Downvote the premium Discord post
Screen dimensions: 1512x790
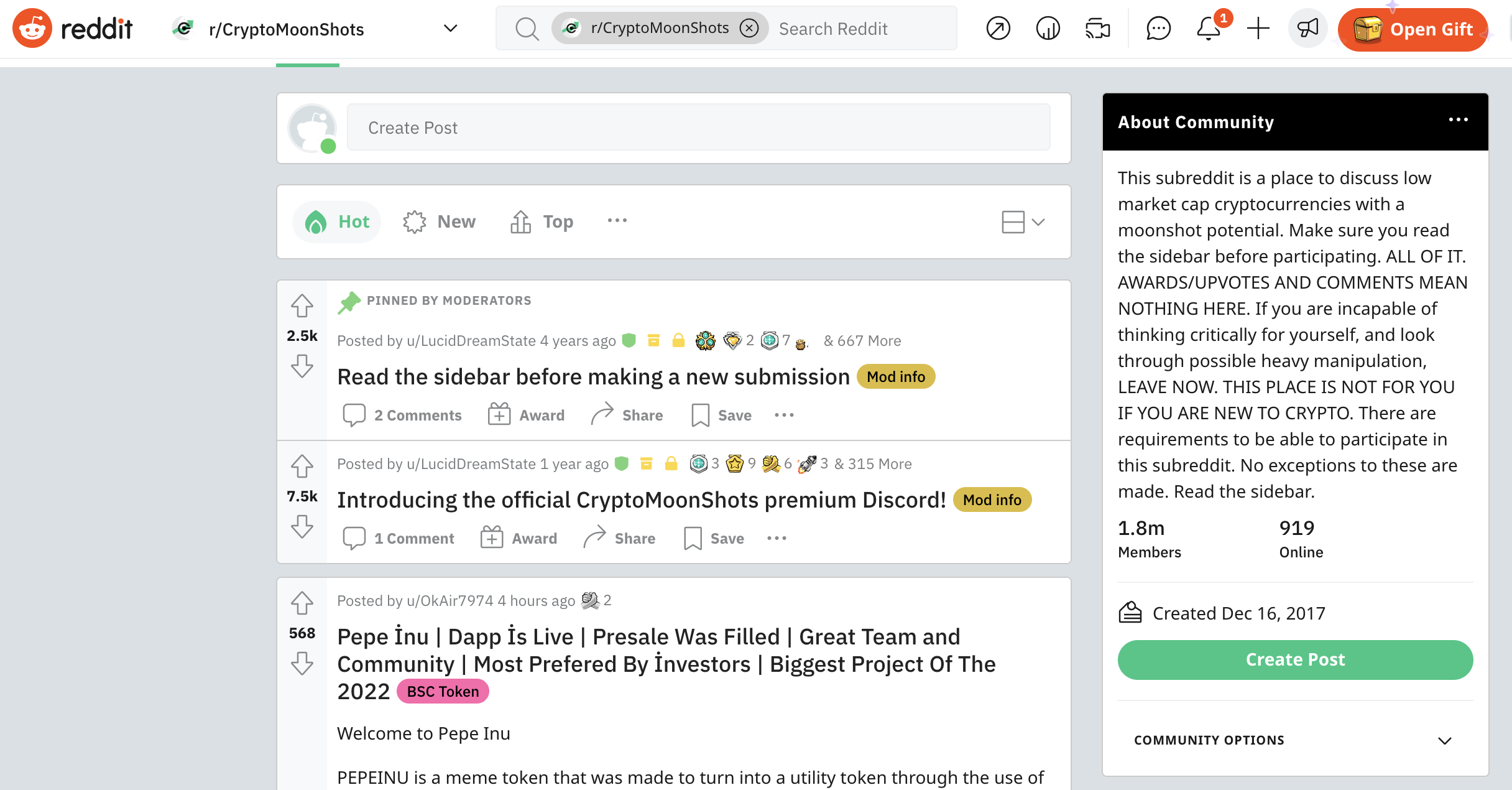coord(302,526)
